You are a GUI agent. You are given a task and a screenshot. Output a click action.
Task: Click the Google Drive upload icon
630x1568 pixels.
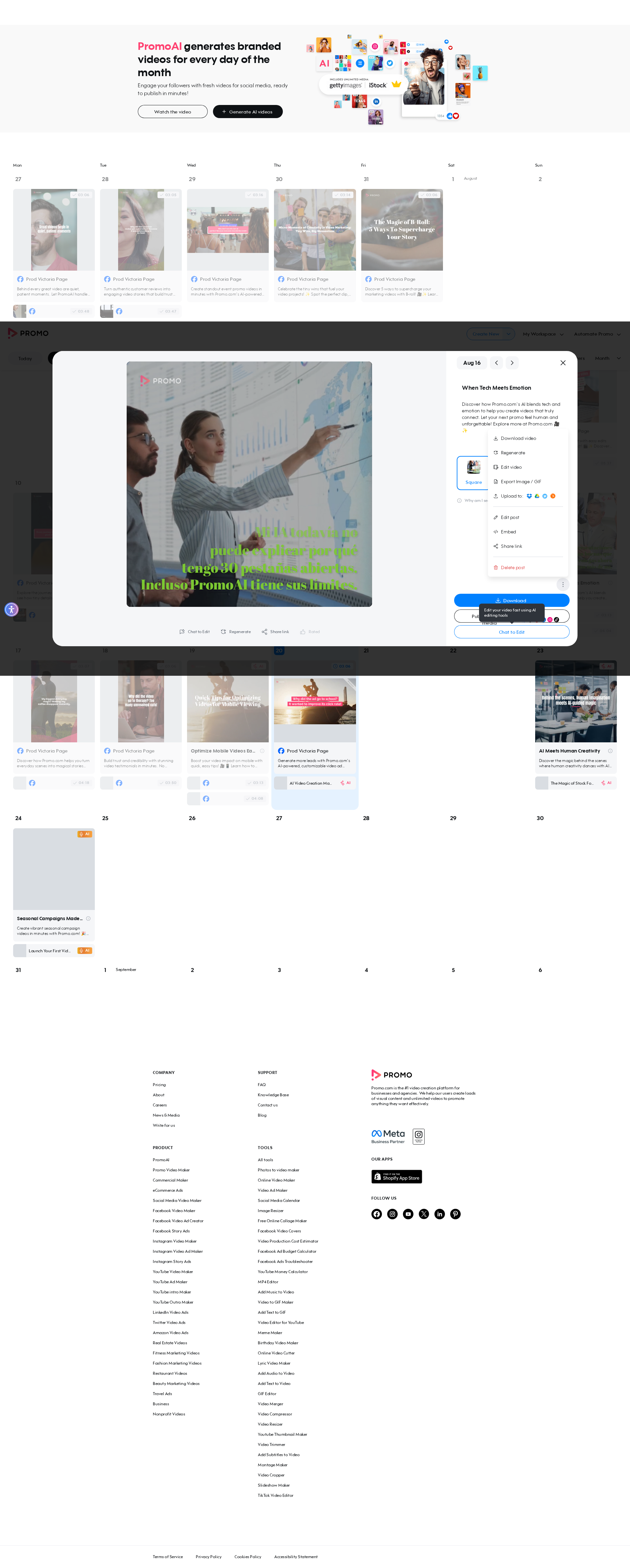537,496
